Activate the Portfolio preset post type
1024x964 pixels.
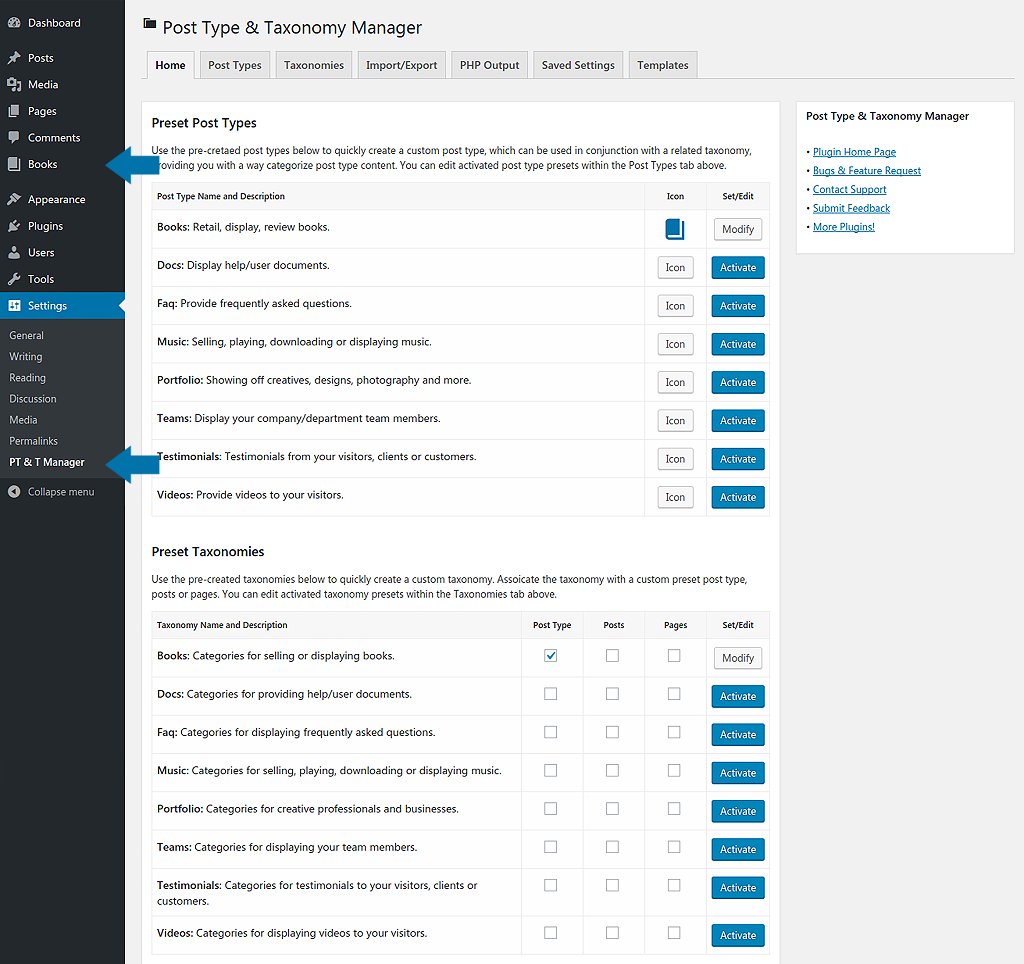[x=738, y=383]
